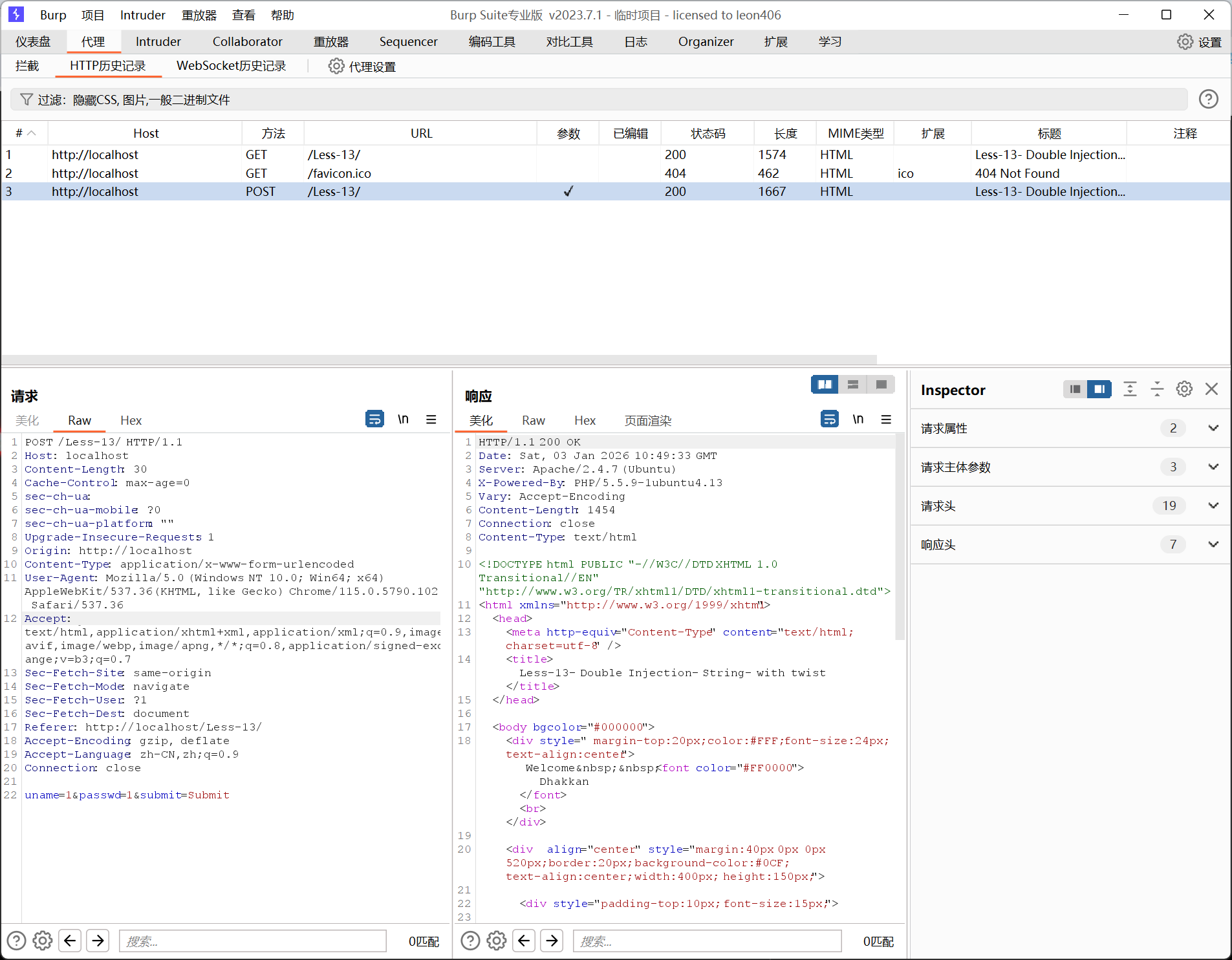Click the response search back arrow
This screenshot has width=1232, height=960.
524,941
